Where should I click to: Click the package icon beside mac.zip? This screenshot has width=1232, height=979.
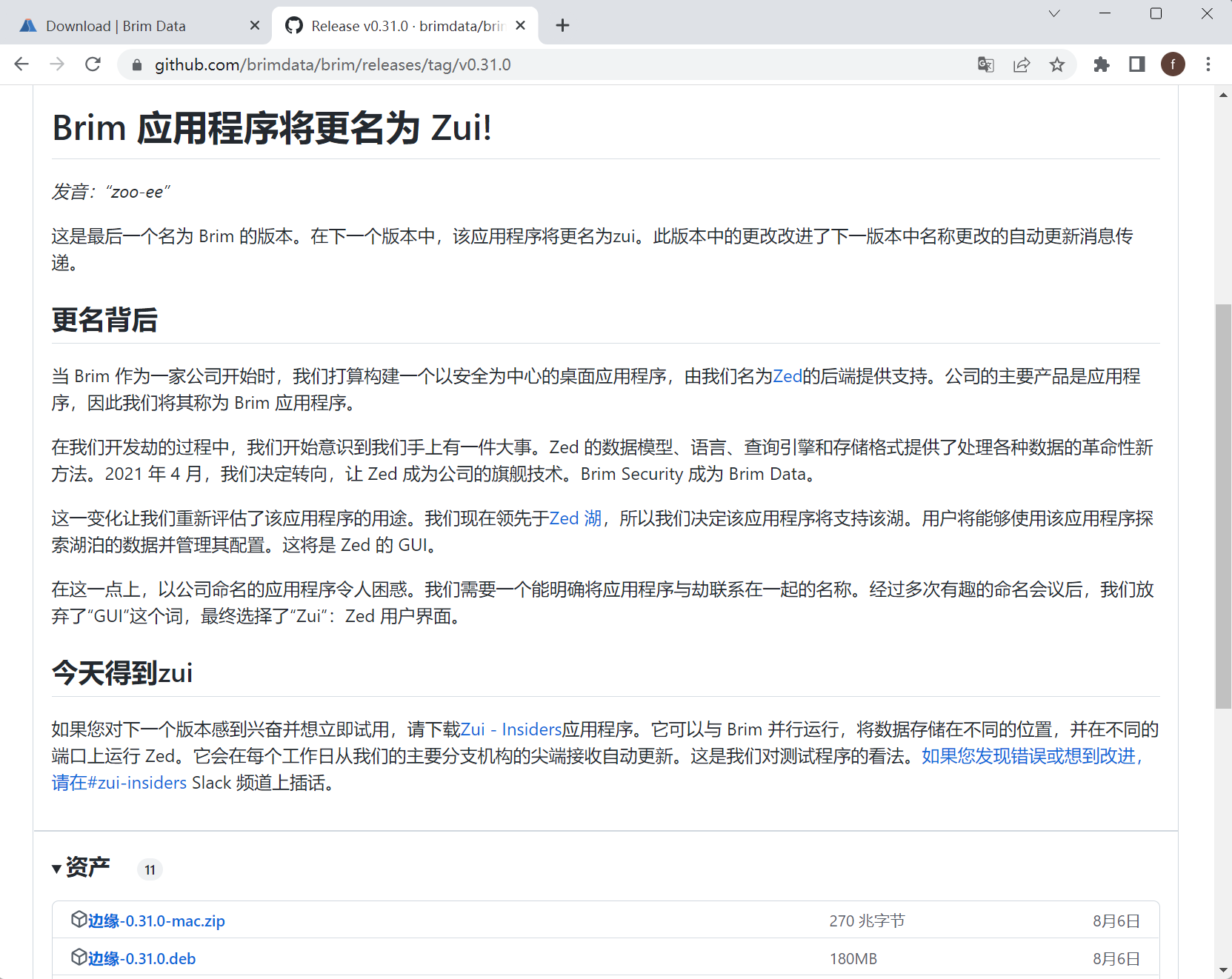click(79, 919)
